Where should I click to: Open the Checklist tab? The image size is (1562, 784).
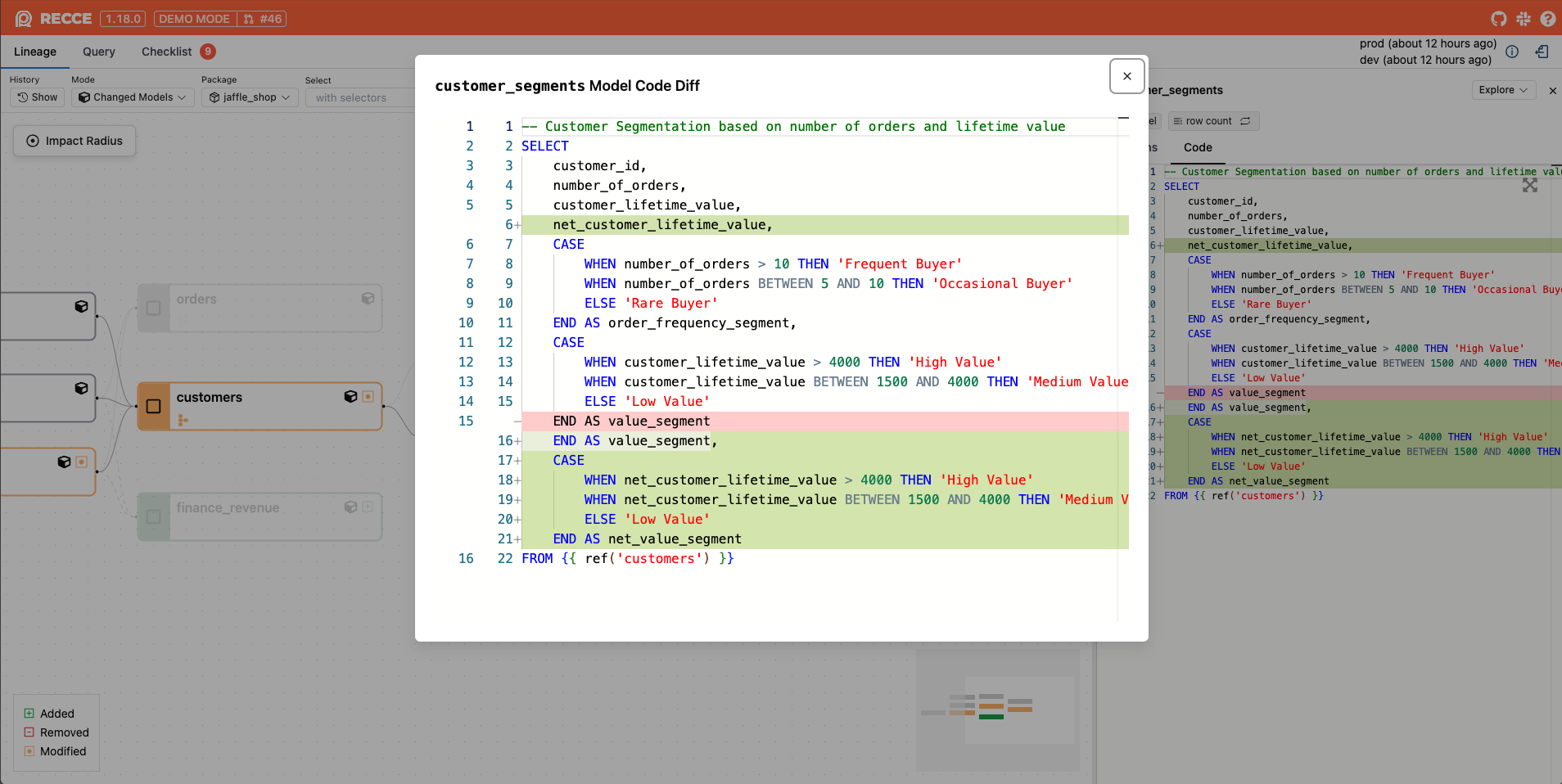167,52
